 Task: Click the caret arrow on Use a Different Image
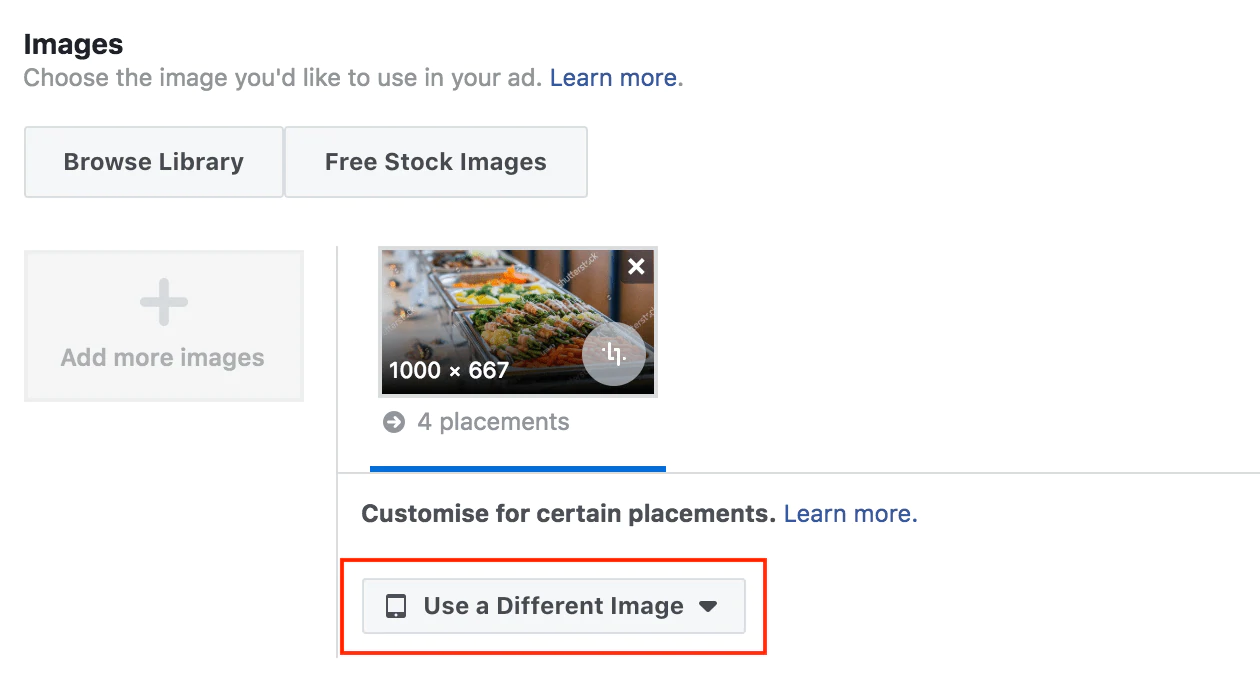point(708,606)
